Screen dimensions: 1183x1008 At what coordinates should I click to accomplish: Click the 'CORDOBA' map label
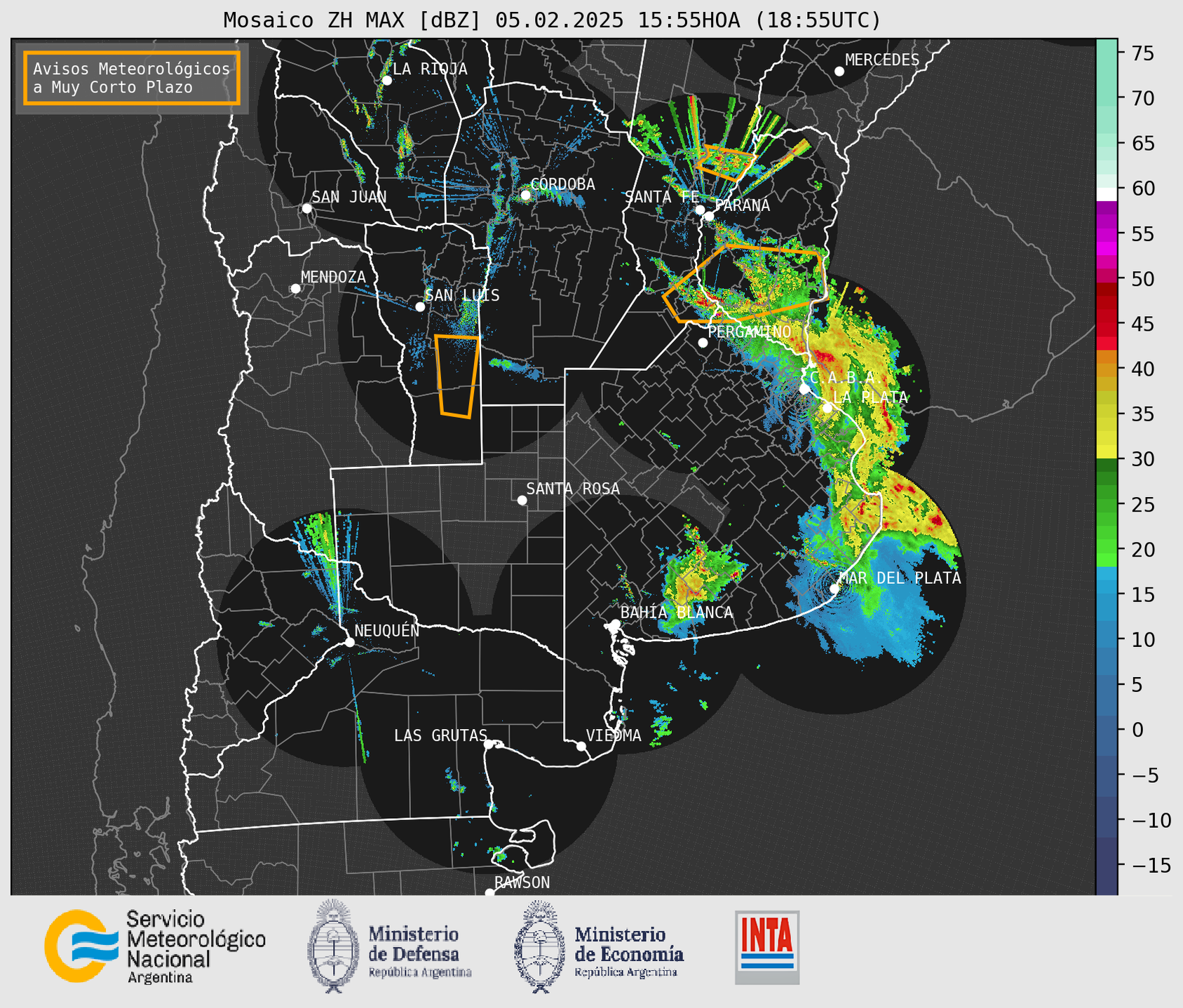pyautogui.click(x=562, y=184)
